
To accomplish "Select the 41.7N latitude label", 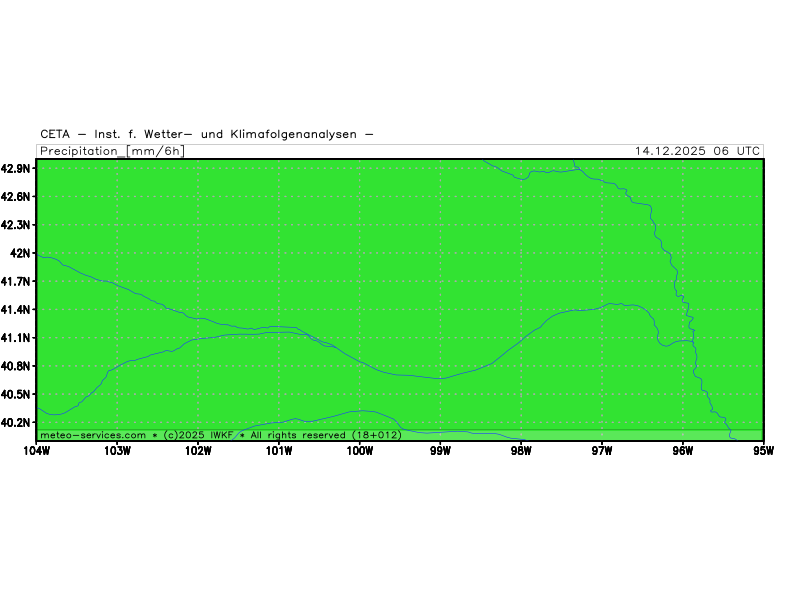I will (17, 282).
